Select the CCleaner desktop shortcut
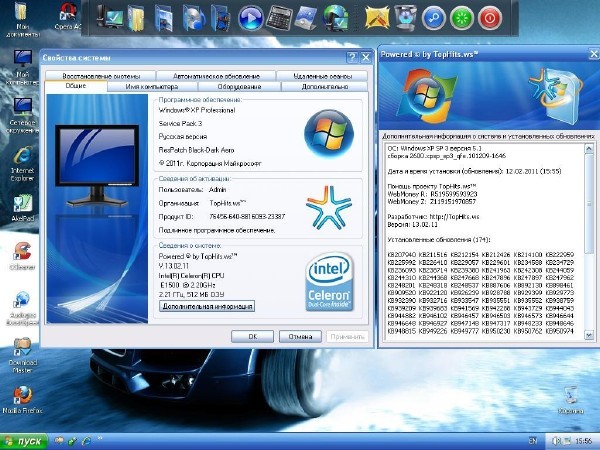600x450 pixels. click(x=22, y=256)
